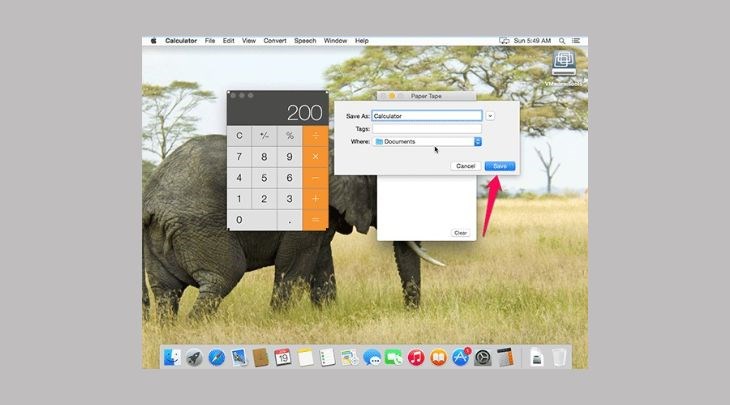This screenshot has width=730, height=405.
Task: Open Safari compass icon in dock
Action: click(216, 358)
